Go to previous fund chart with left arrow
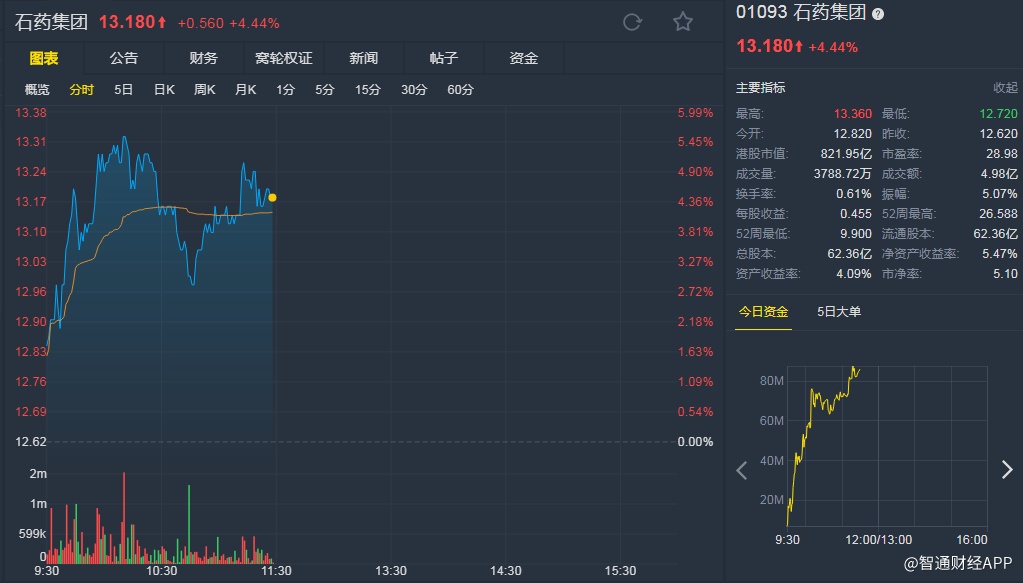Screen dimensions: 1023x583 [742, 470]
